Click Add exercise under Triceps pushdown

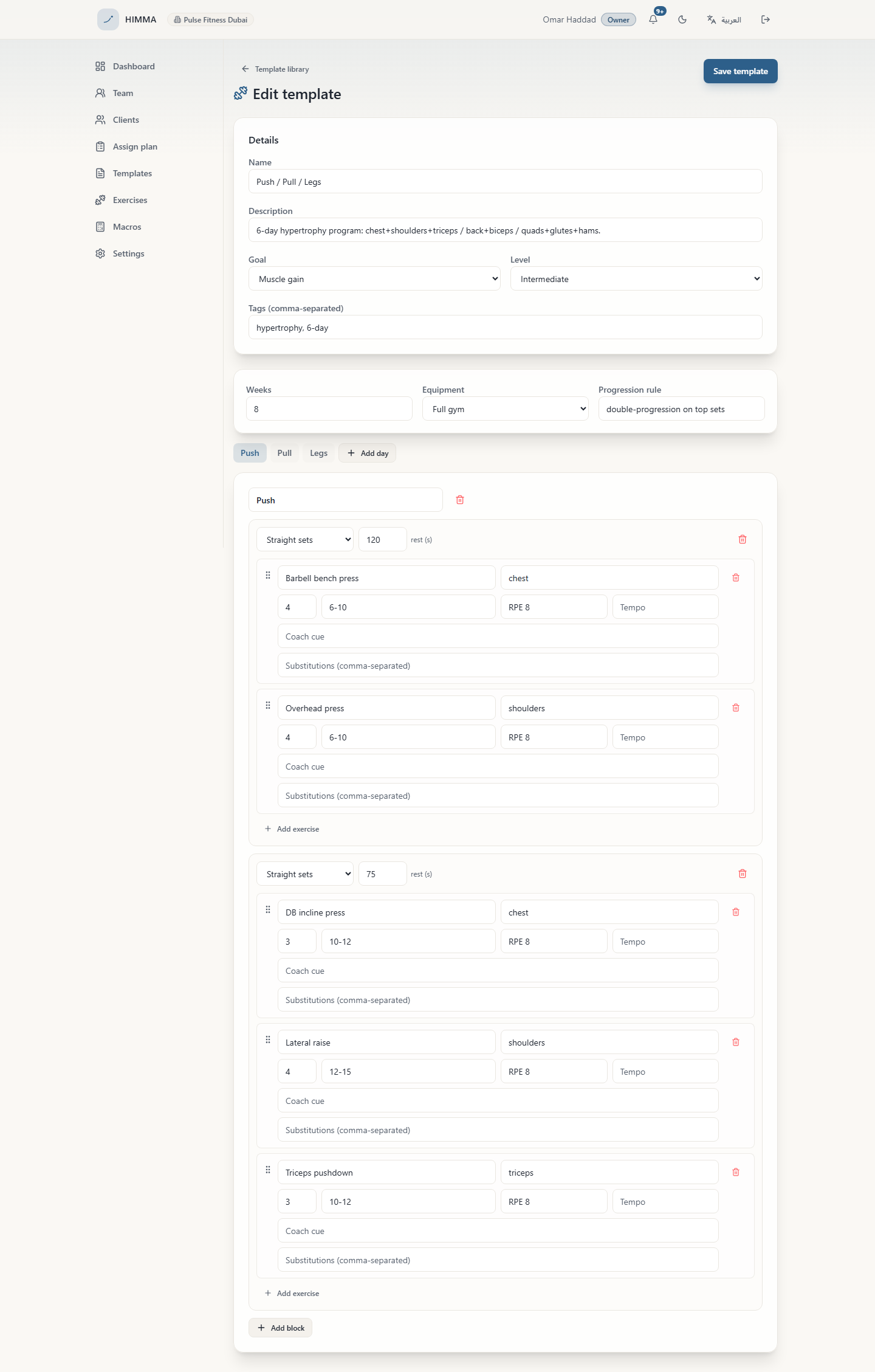tap(292, 1293)
